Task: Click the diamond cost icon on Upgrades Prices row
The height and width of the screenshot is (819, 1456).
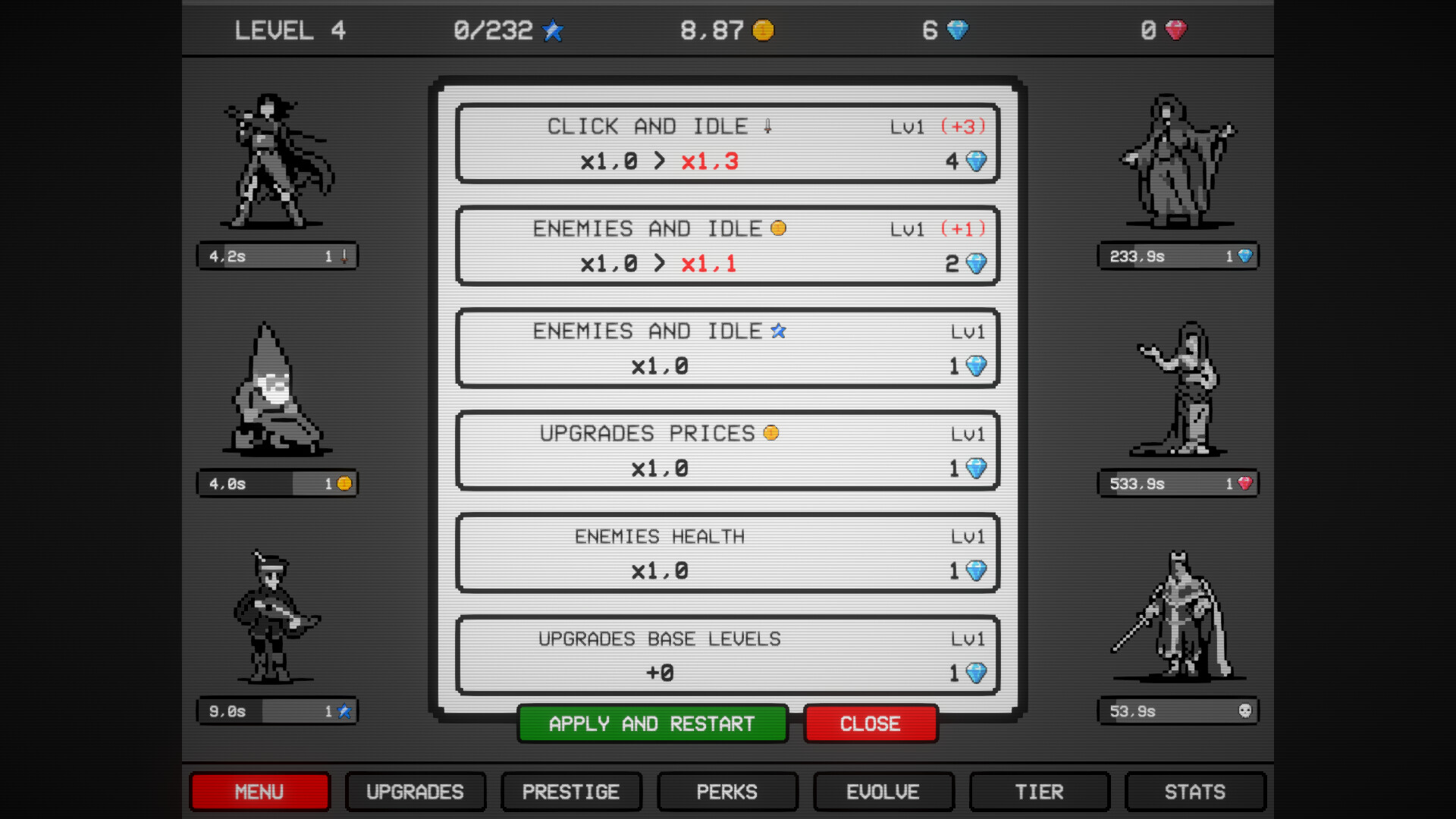Action: (976, 469)
